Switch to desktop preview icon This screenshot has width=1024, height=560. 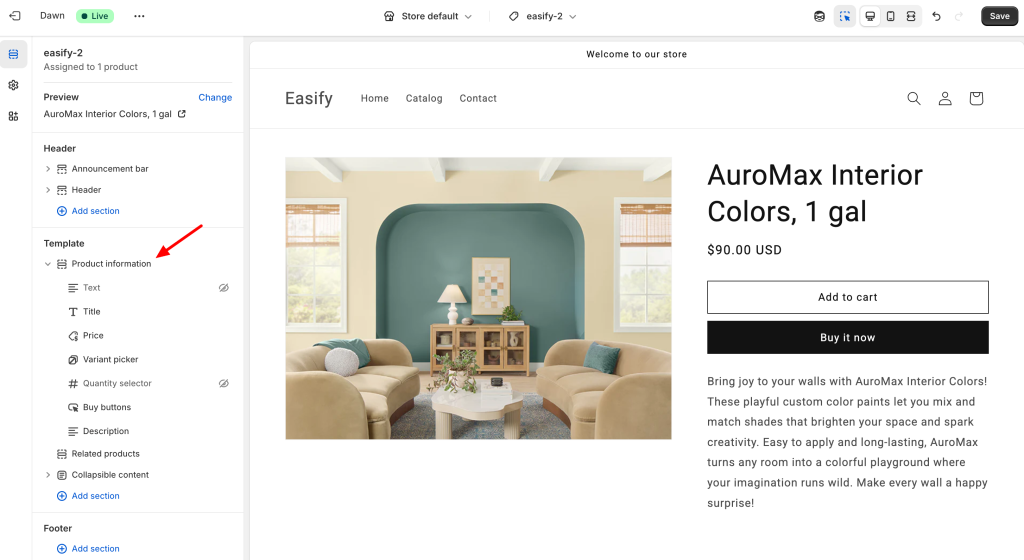click(x=870, y=16)
